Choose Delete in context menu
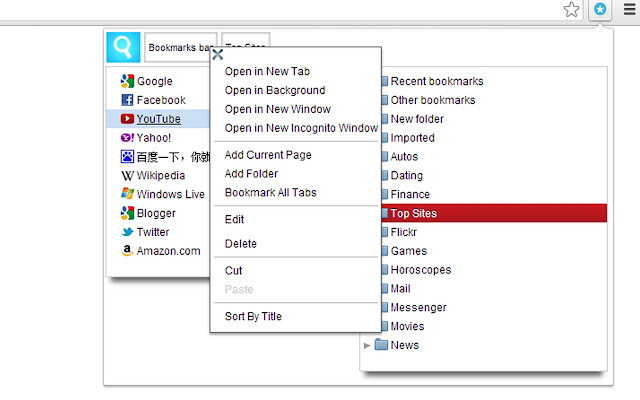Screen dimensions: 640x400 (x=241, y=244)
